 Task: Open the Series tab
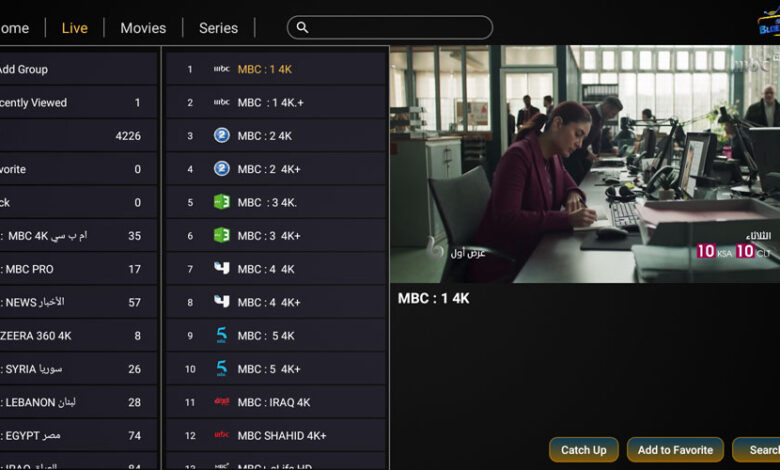coord(218,28)
